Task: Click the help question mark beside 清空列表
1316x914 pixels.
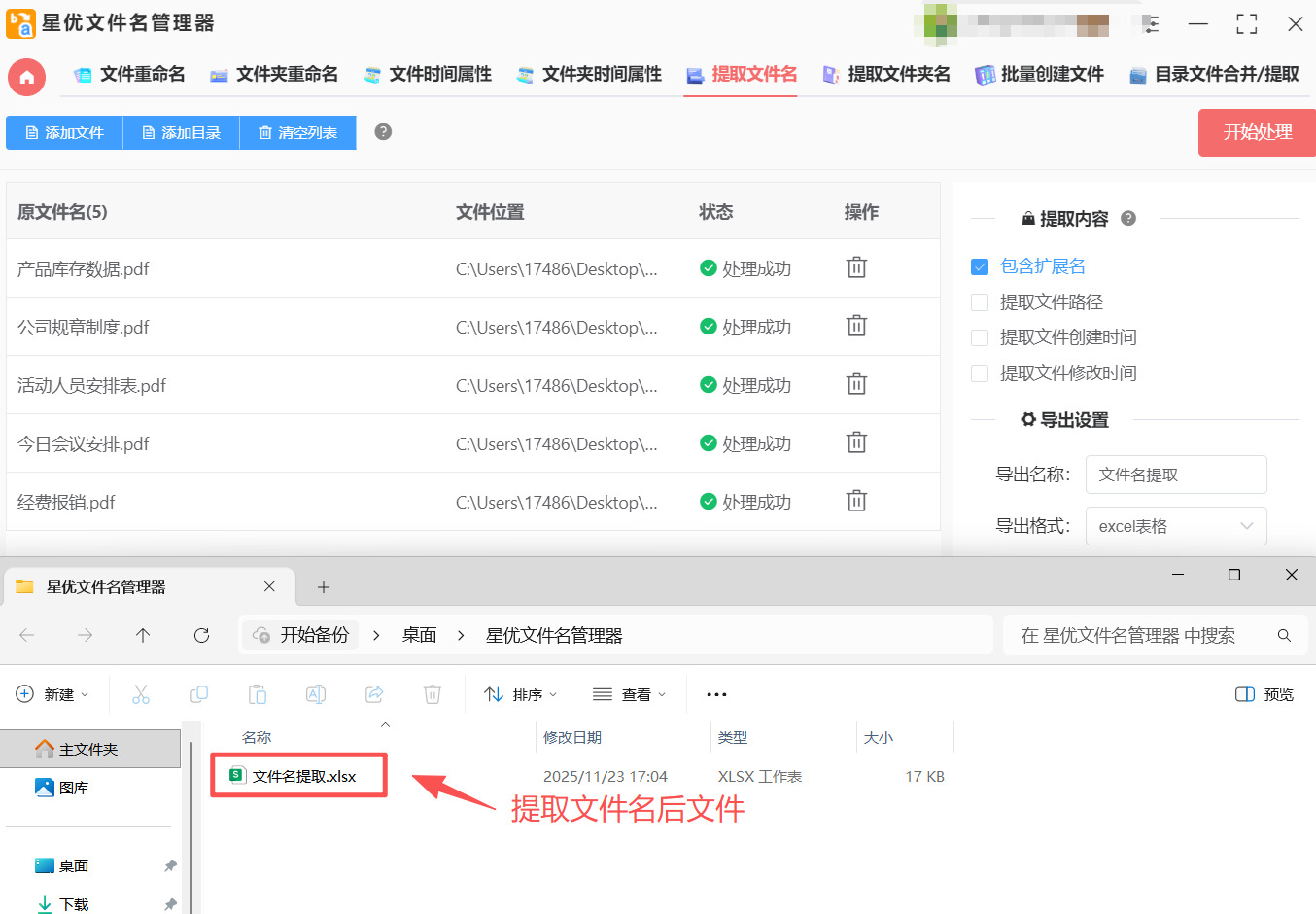Action: [382, 132]
